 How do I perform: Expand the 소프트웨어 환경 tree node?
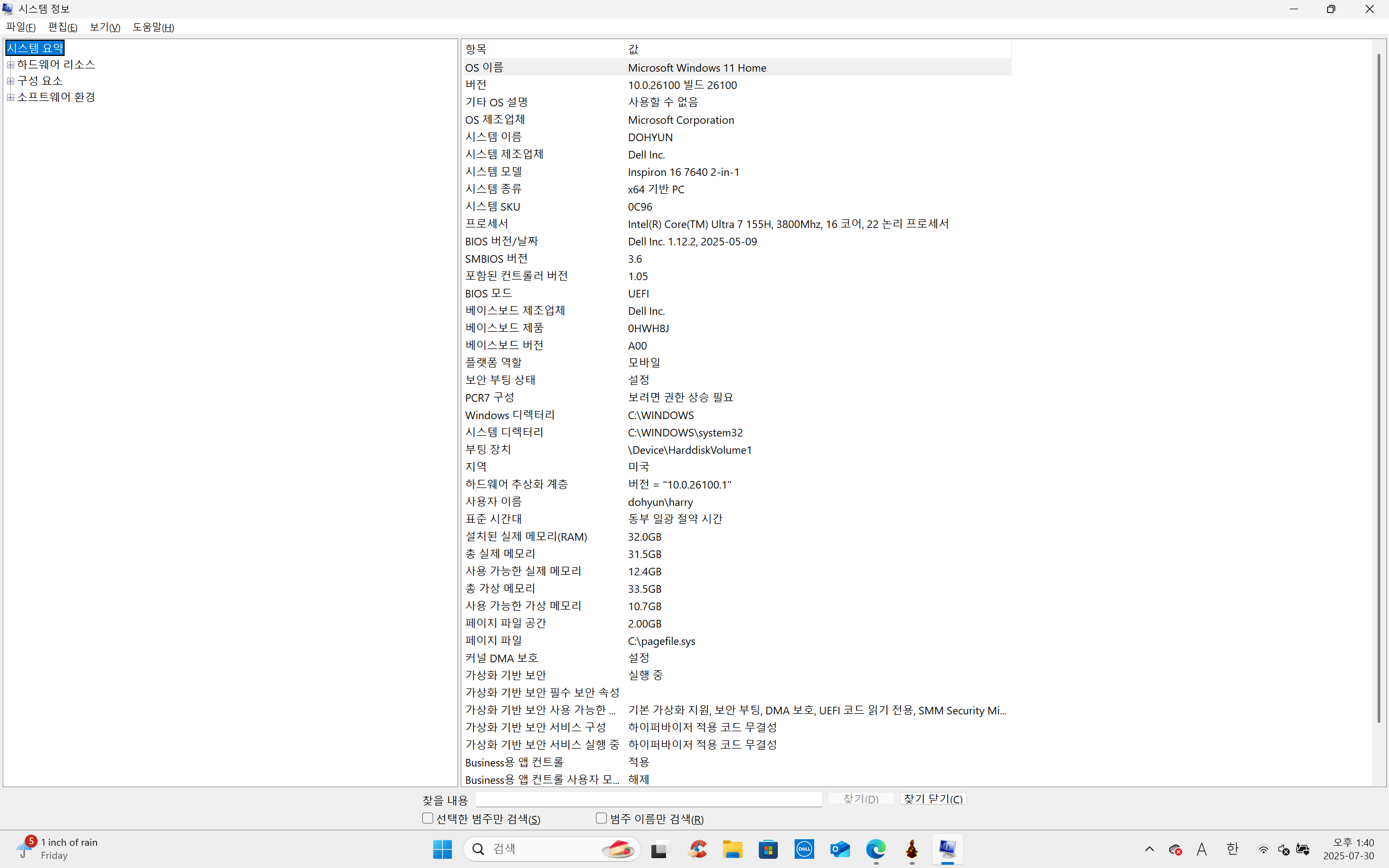[10, 97]
